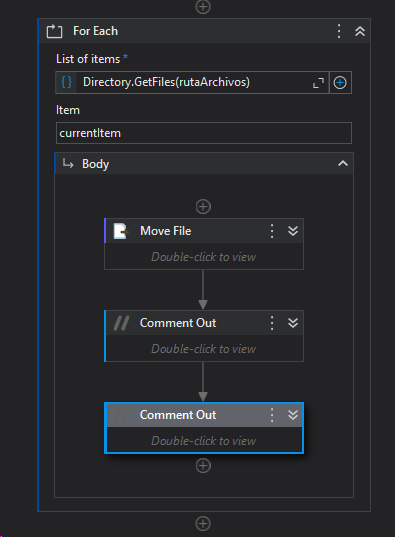Click the For Each activity icon
The width and height of the screenshot is (395, 537).
coord(54,31)
